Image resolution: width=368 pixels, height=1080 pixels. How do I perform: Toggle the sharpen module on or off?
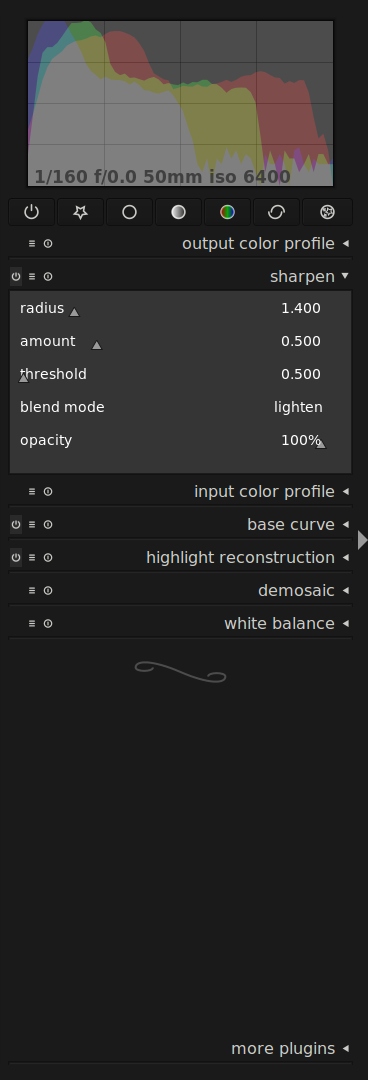[16, 277]
